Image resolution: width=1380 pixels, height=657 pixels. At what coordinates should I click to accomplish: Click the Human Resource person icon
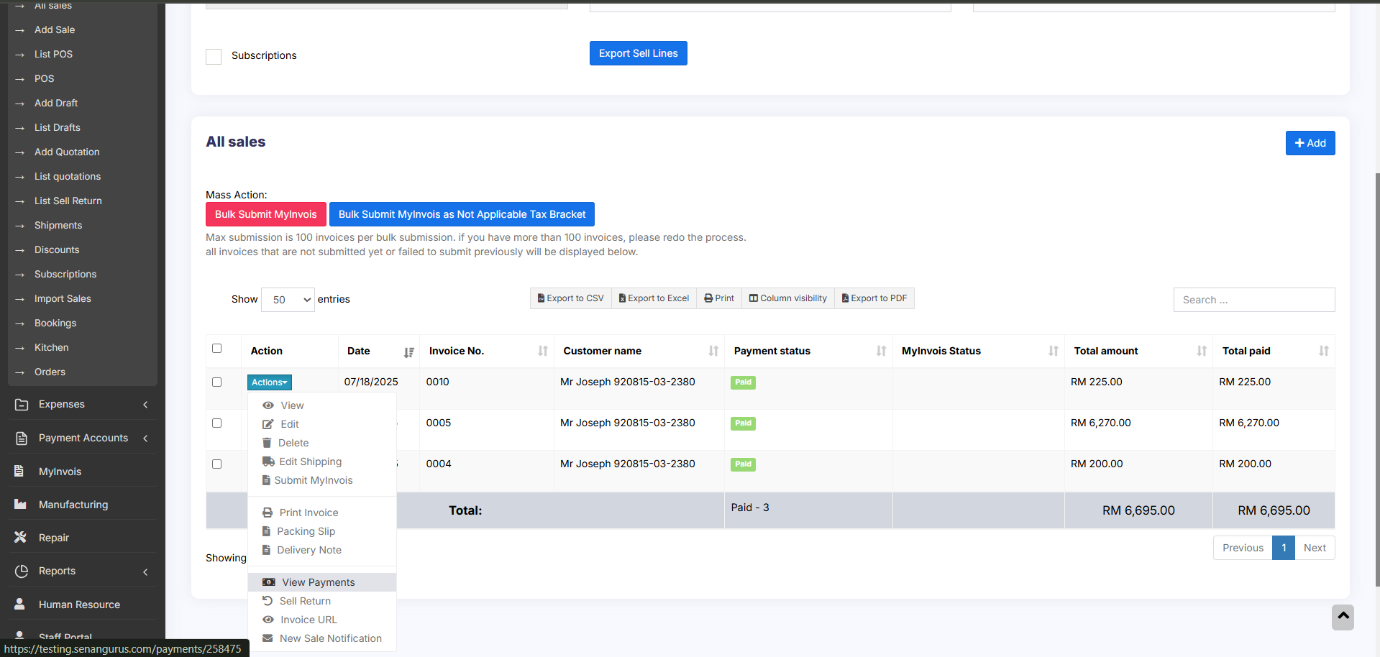[x=19, y=604]
